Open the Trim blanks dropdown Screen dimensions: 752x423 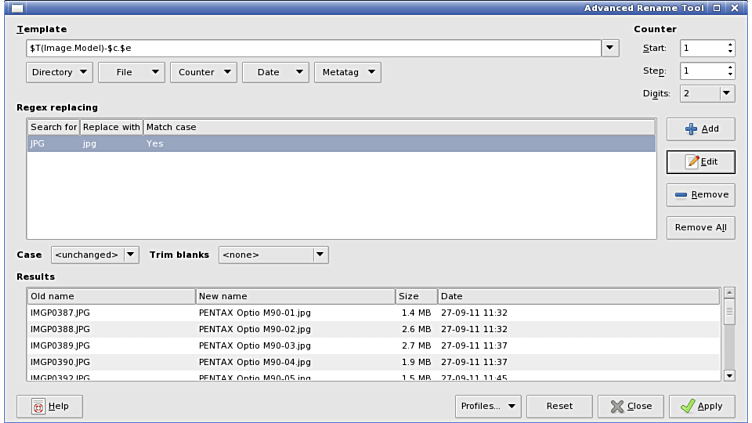(273, 255)
